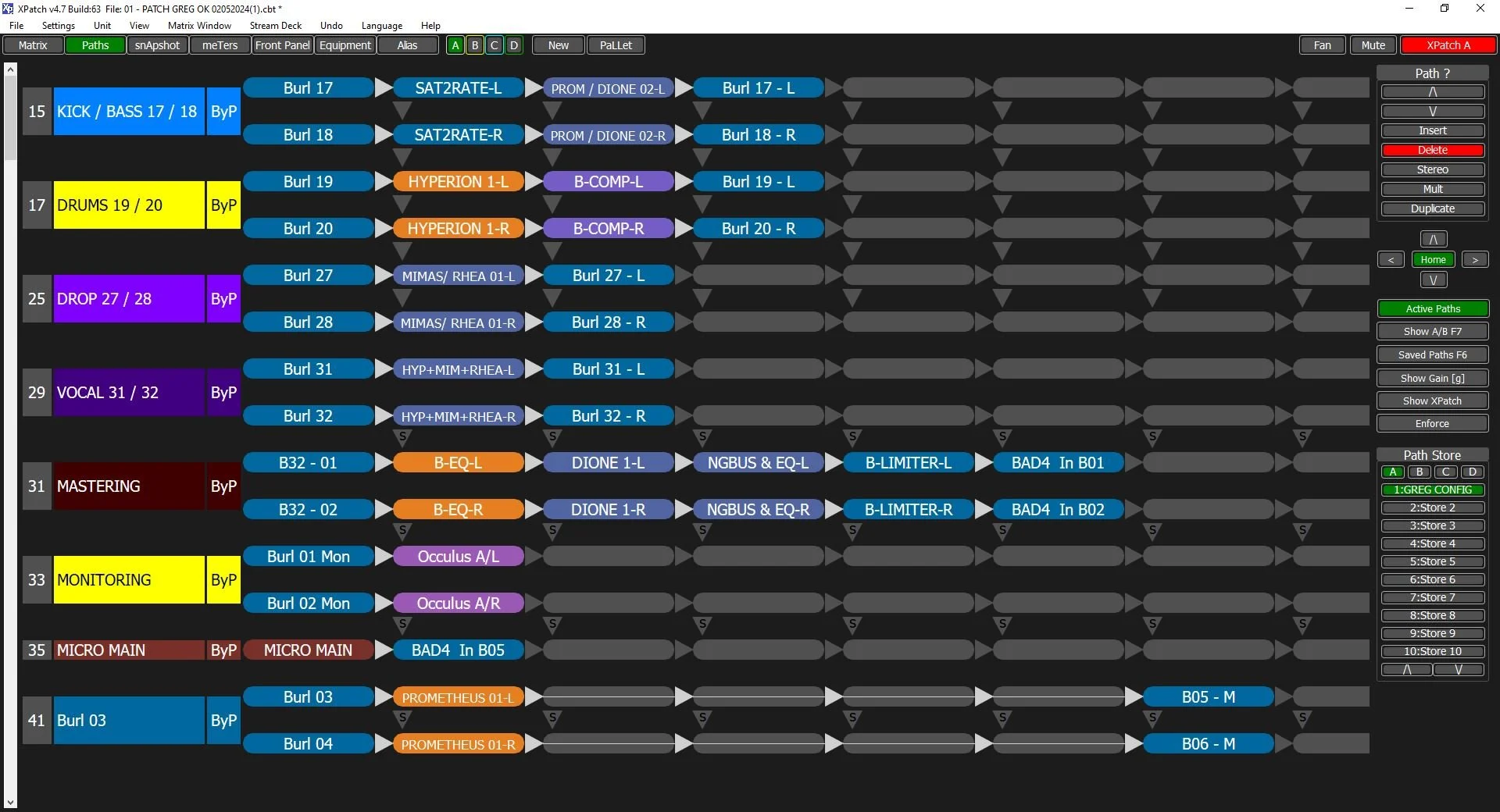The height and width of the screenshot is (812, 1500).
Task: Select the PaLLet tool
Action: pyautogui.click(x=615, y=45)
